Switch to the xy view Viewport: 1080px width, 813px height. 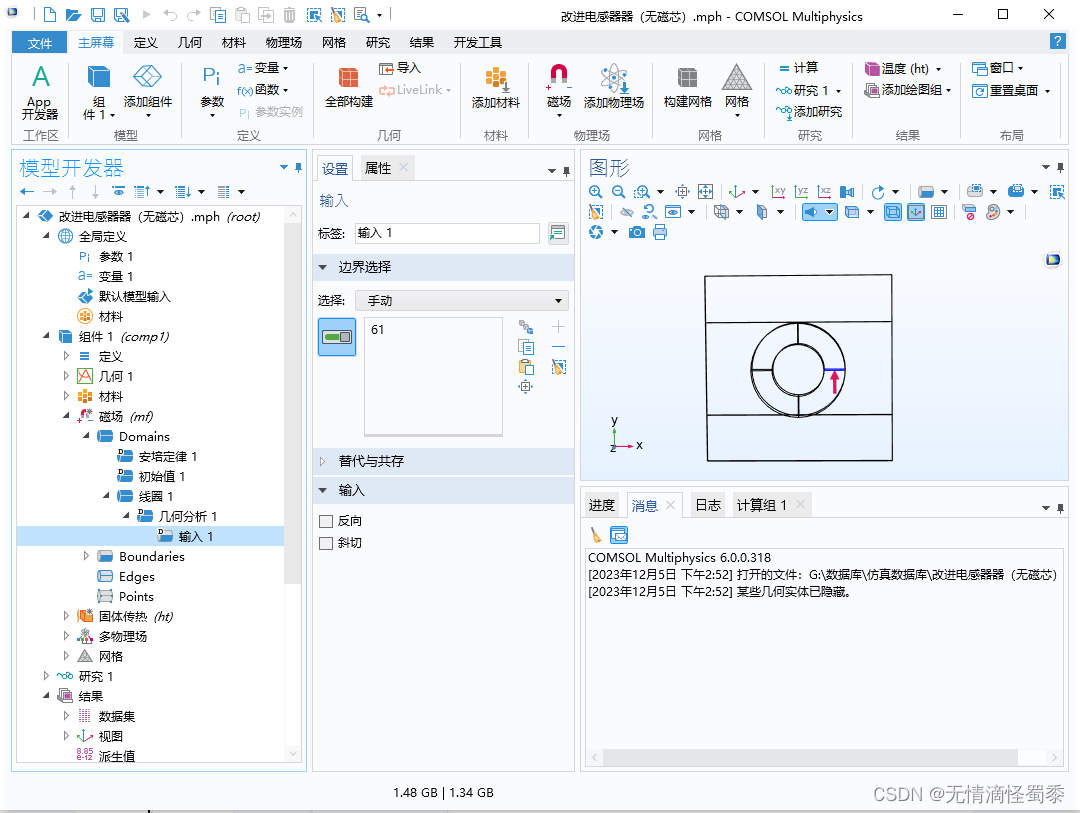[778, 192]
